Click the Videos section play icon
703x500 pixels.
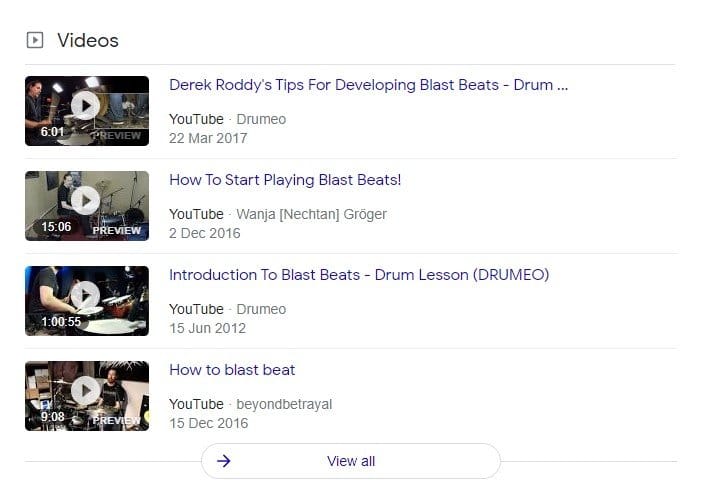coord(35,40)
